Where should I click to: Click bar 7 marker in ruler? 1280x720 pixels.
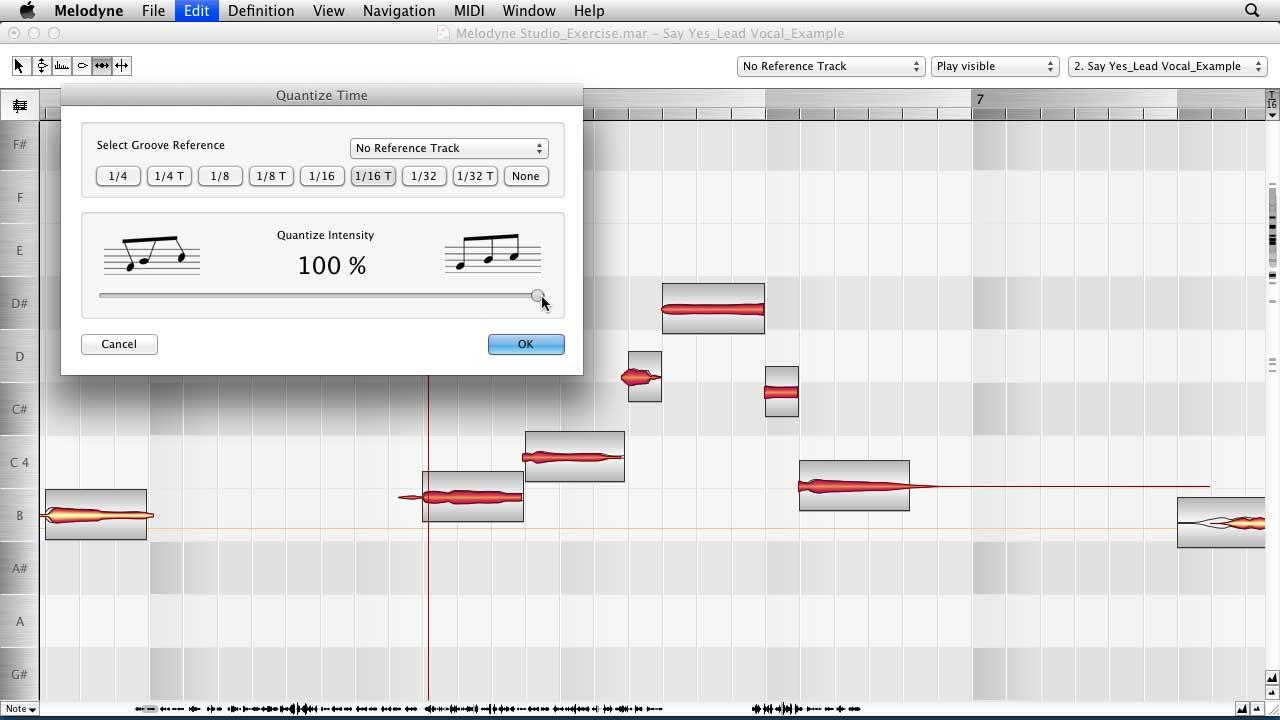click(x=980, y=99)
